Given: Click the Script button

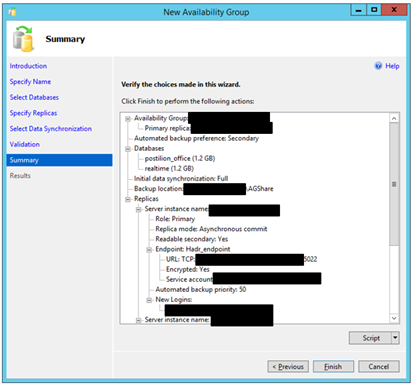Looking at the screenshot, I should coord(371,338).
